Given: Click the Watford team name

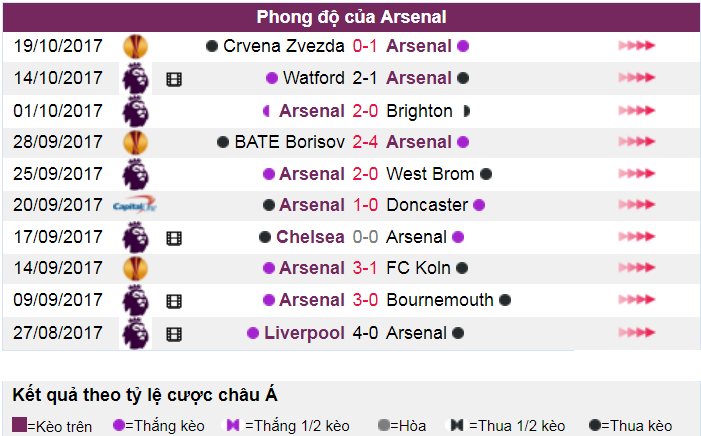Looking at the screenshot, I should (x=313, y=78).
